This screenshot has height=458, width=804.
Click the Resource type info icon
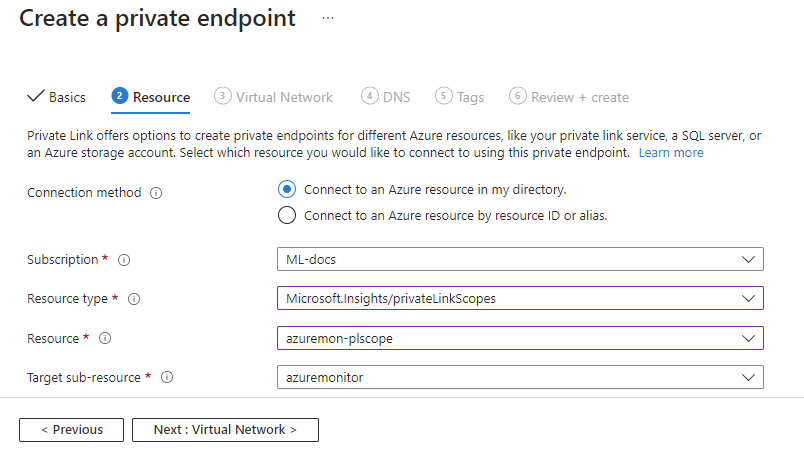click(134, 299)
